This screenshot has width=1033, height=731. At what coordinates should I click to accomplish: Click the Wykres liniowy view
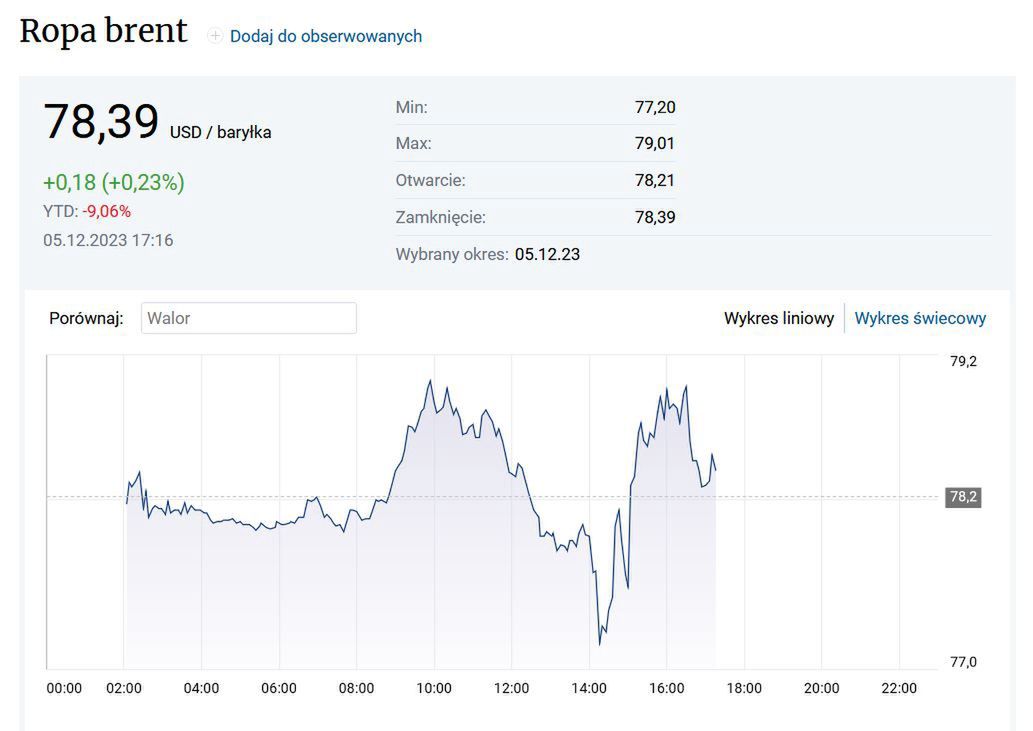779,318
